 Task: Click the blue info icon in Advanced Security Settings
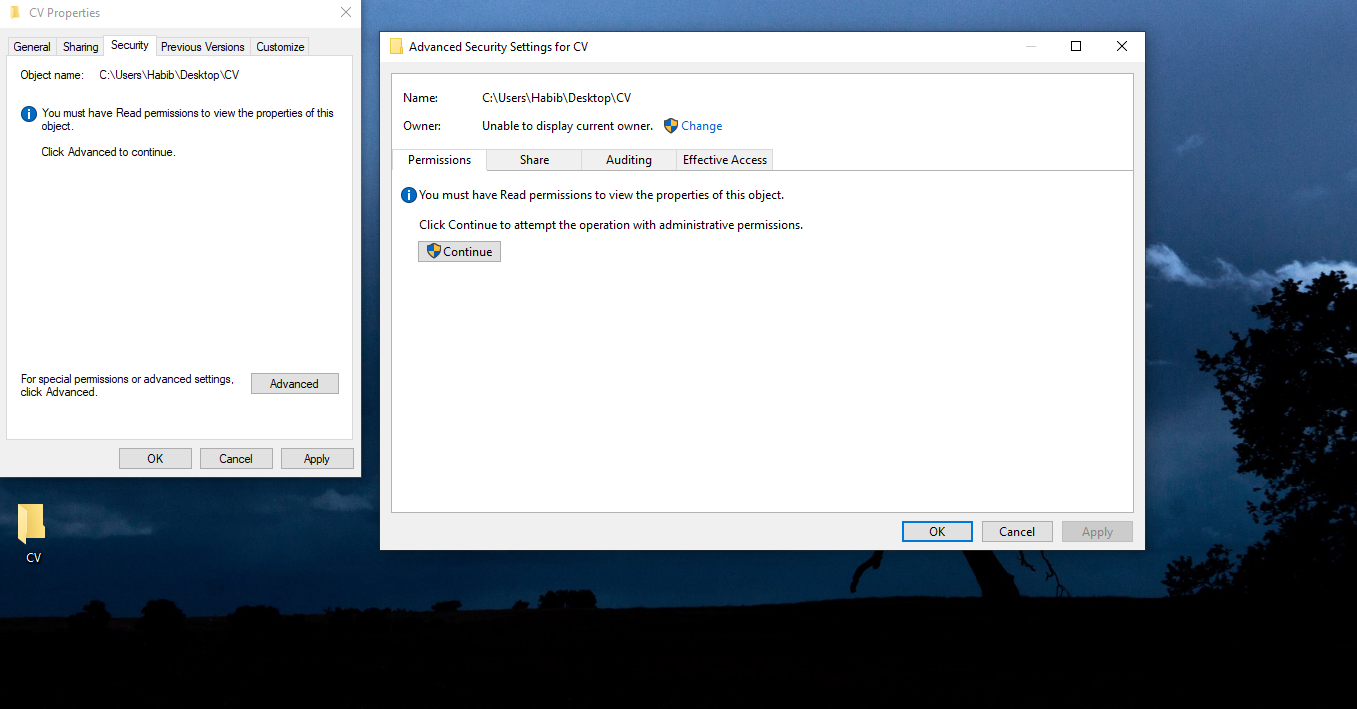(408, 195)
